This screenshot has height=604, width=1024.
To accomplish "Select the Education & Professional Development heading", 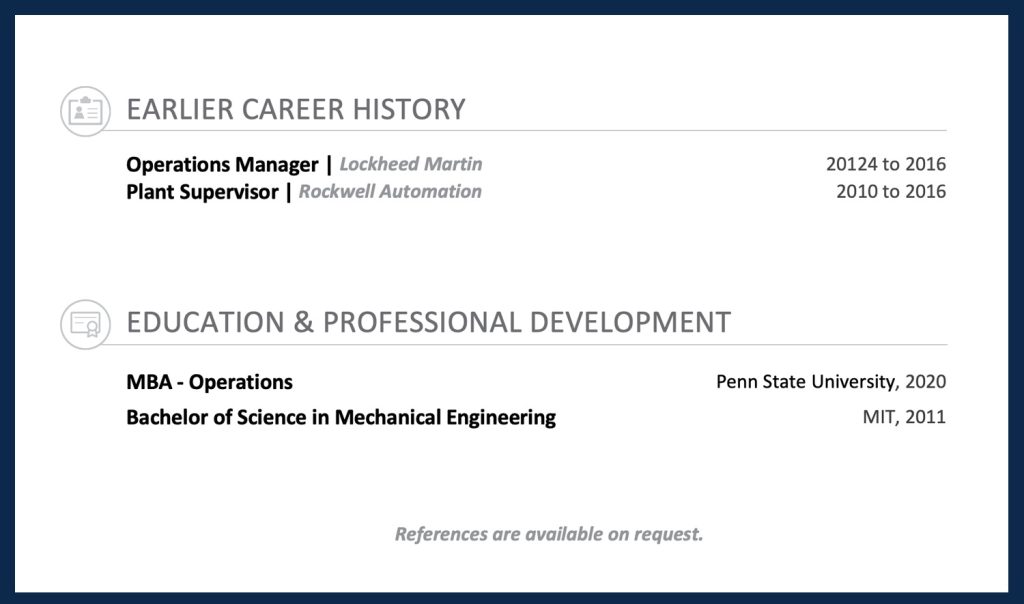I will click(x=428, y=323).
